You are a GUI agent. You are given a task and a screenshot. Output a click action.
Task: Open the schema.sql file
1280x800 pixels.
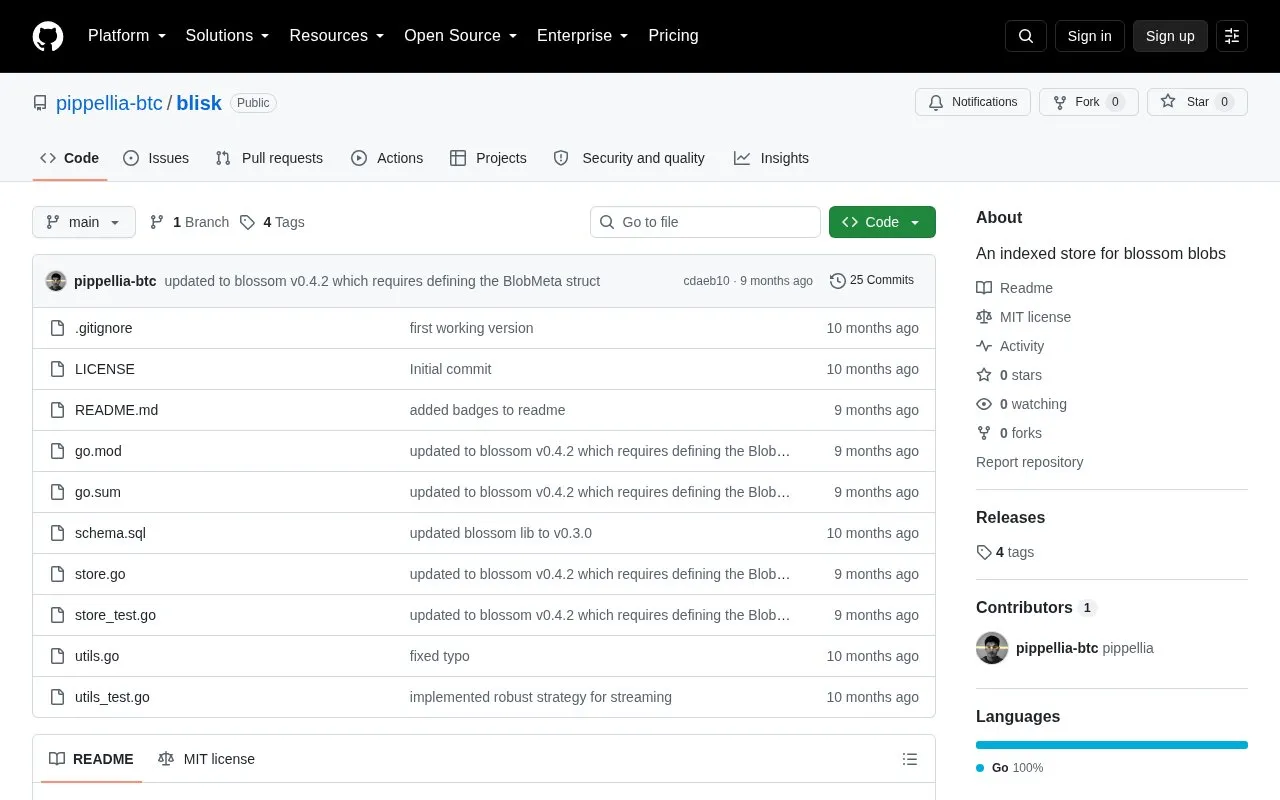click(110, 533)
